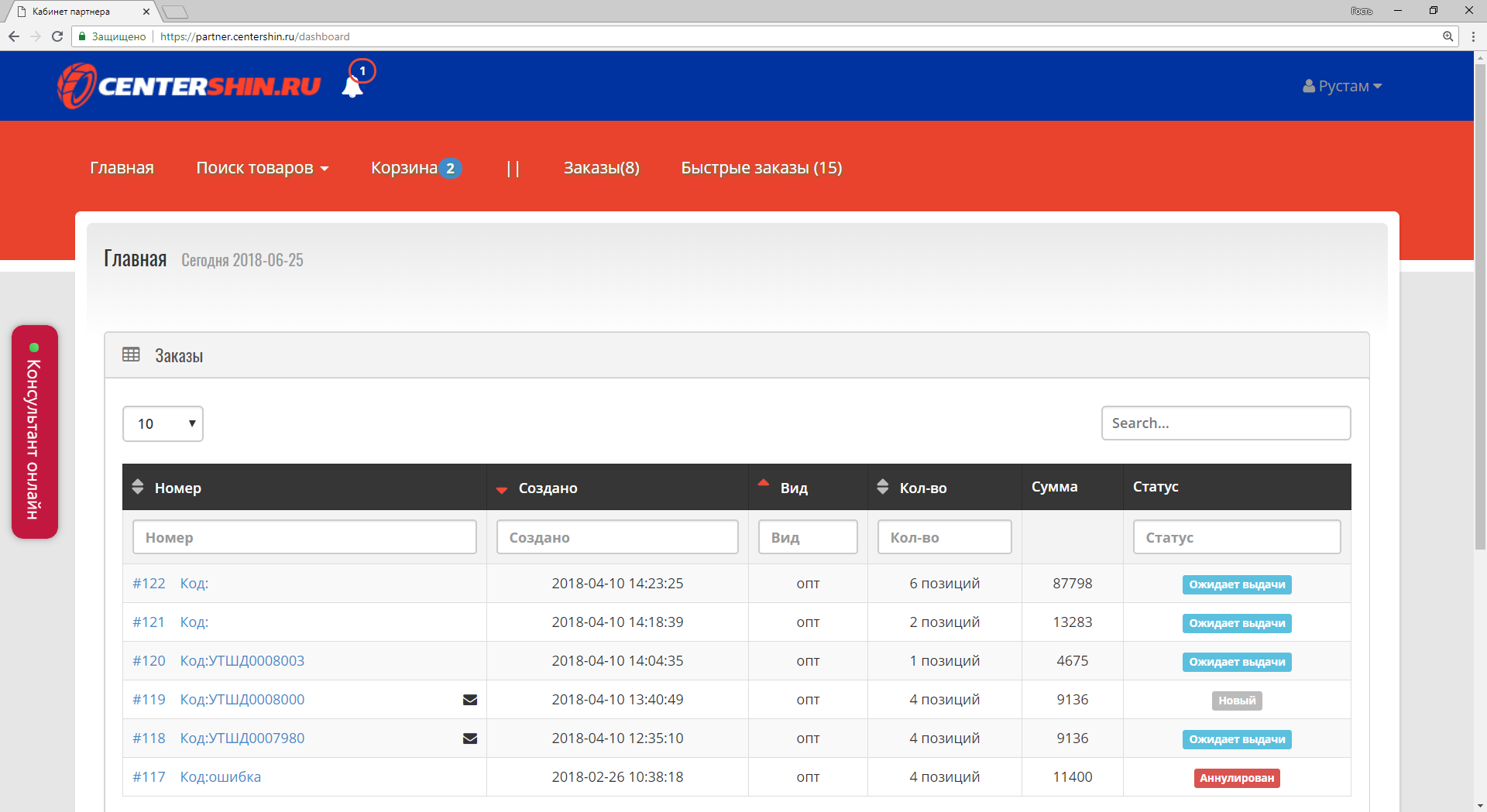Image resolution: width=1487 pixels, height=812 pixels.
Task: Click the Гость profile button in title bar
Action: pyautogui.click(x=1362, y=11)
